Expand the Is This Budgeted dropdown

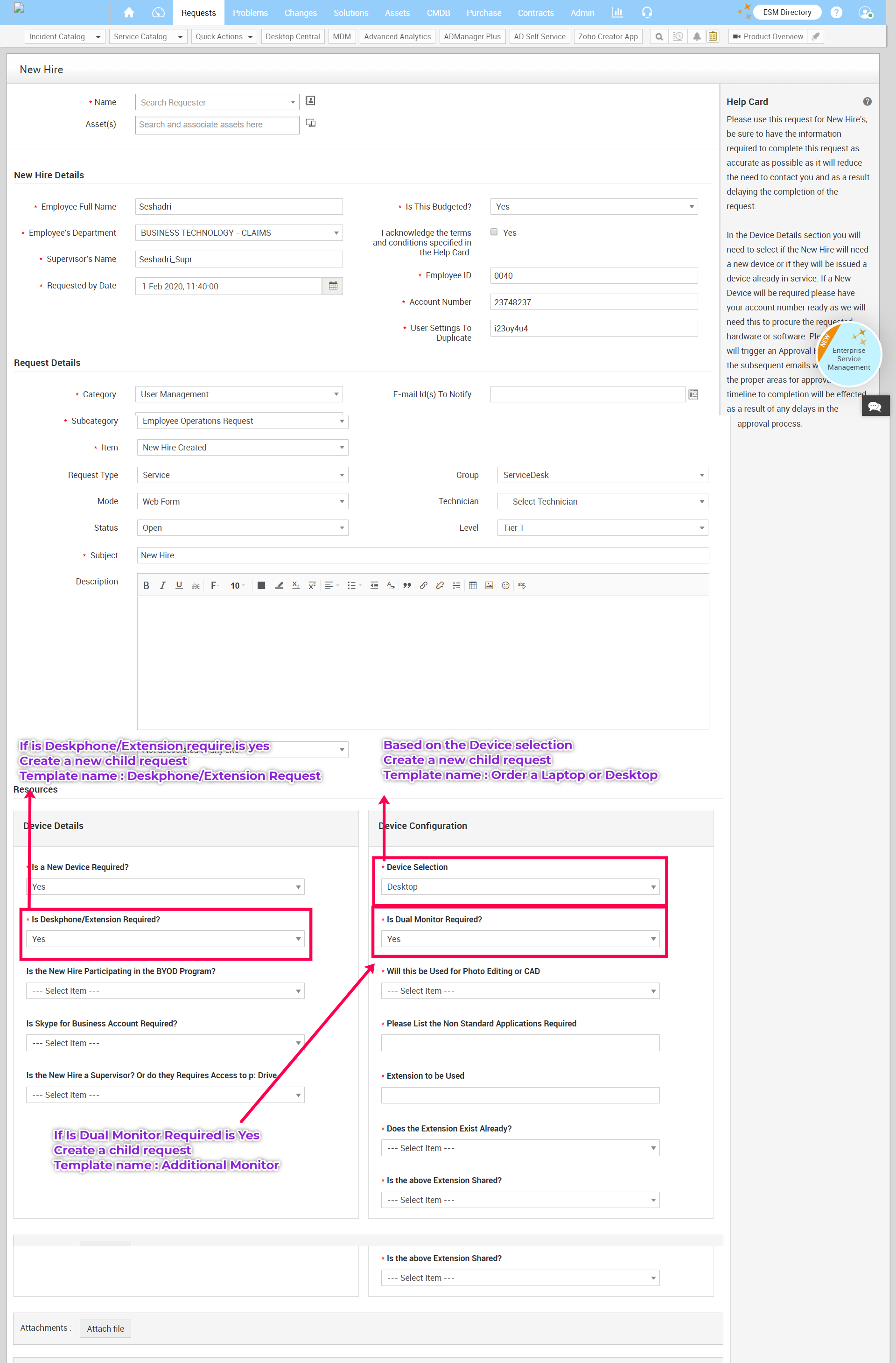[x=594, y=207]
